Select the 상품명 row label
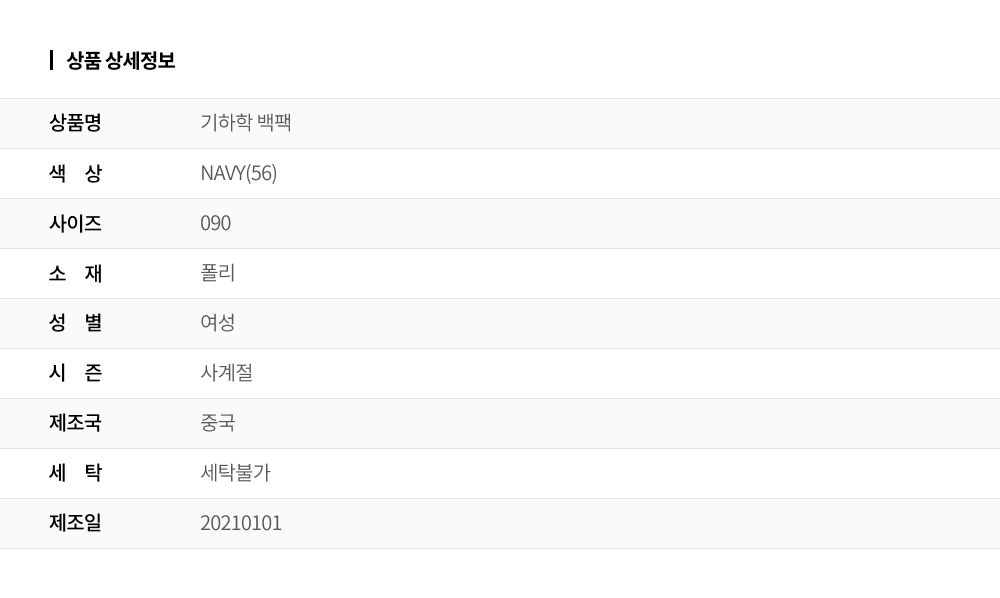 75,123
